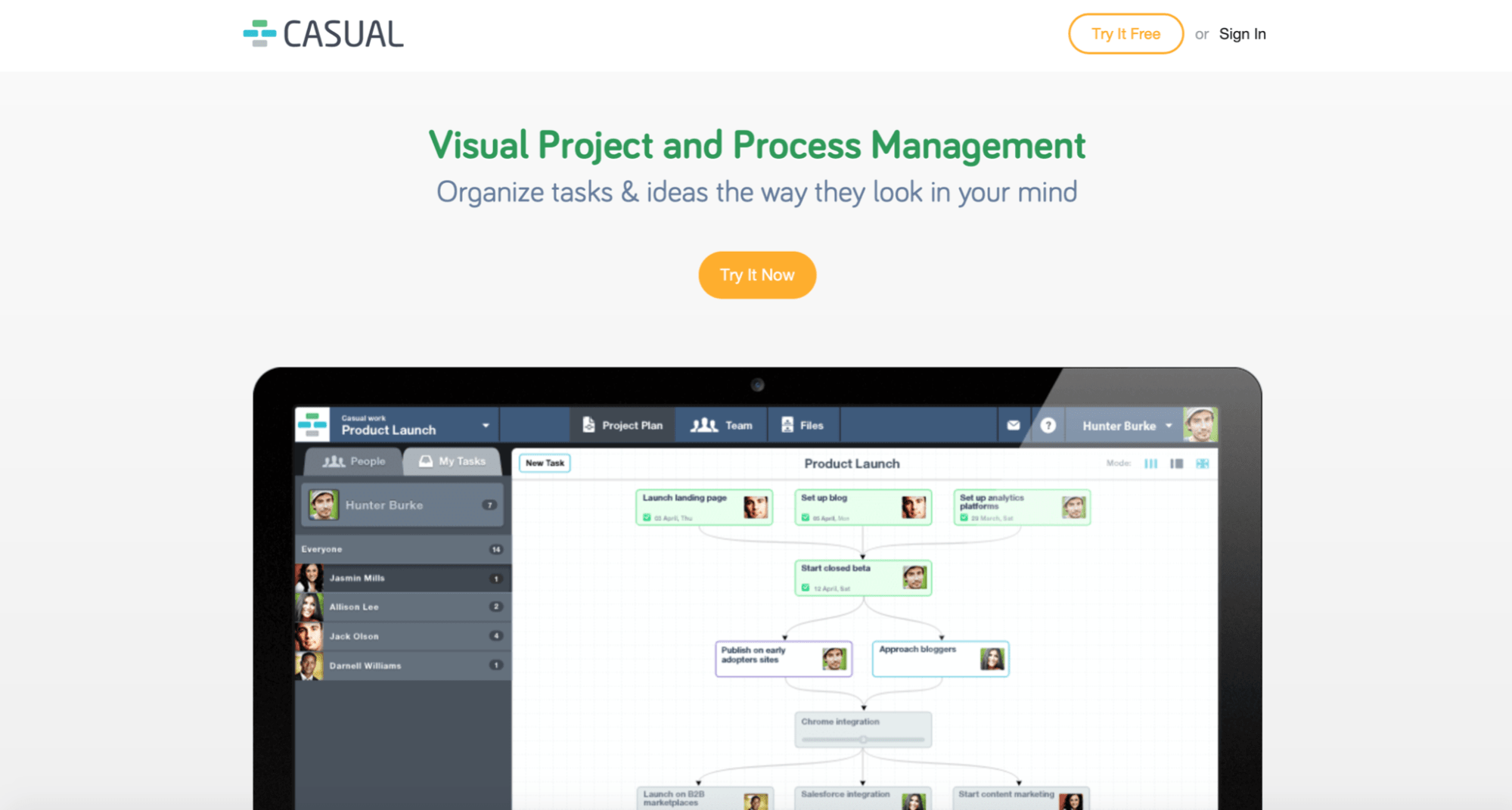
Task: Click the Casual logo icon in header
Action: [x=259, y=33]
